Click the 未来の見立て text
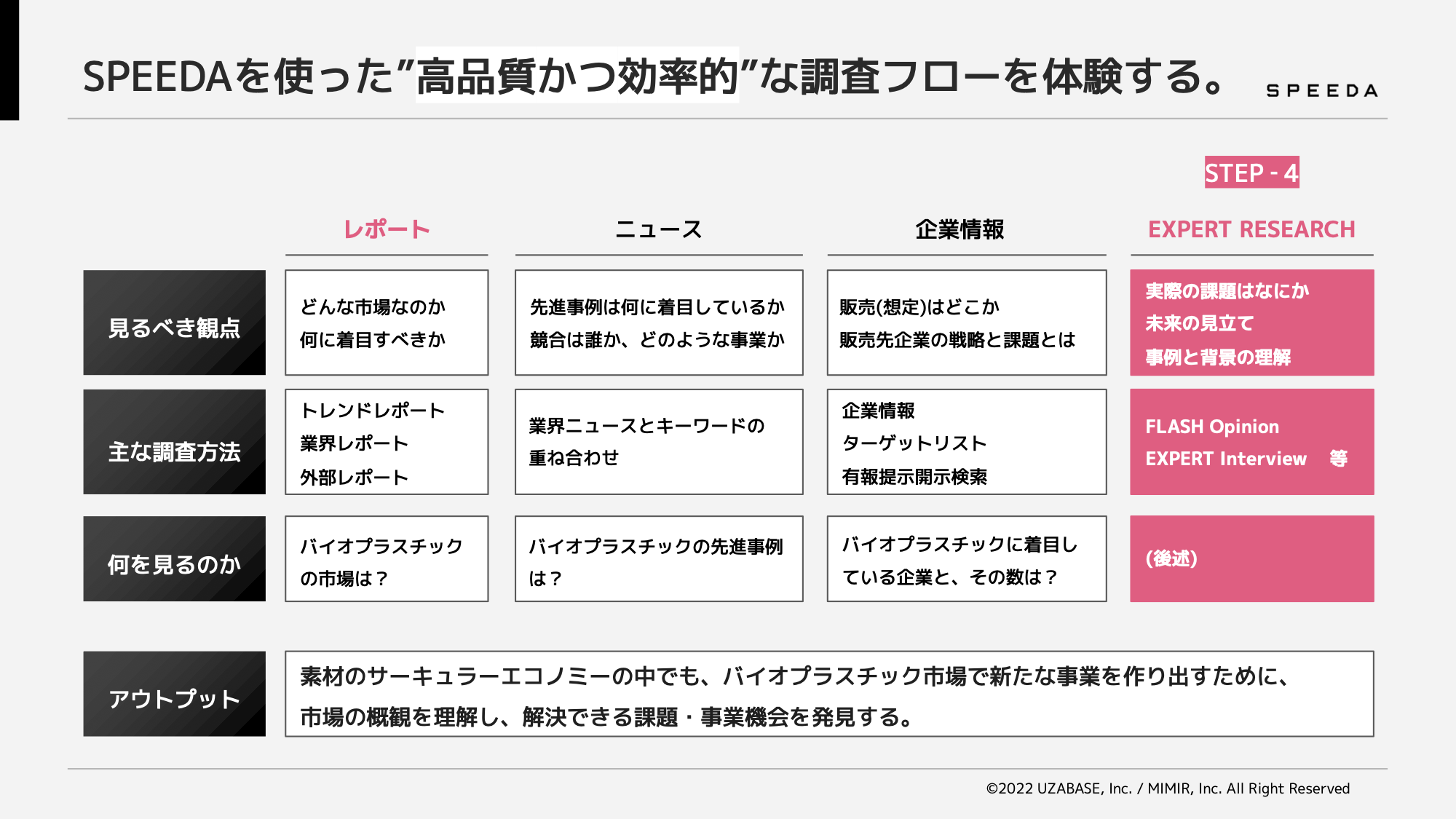This screenshot has width=1456, height=819. (x=1200, y=323)
